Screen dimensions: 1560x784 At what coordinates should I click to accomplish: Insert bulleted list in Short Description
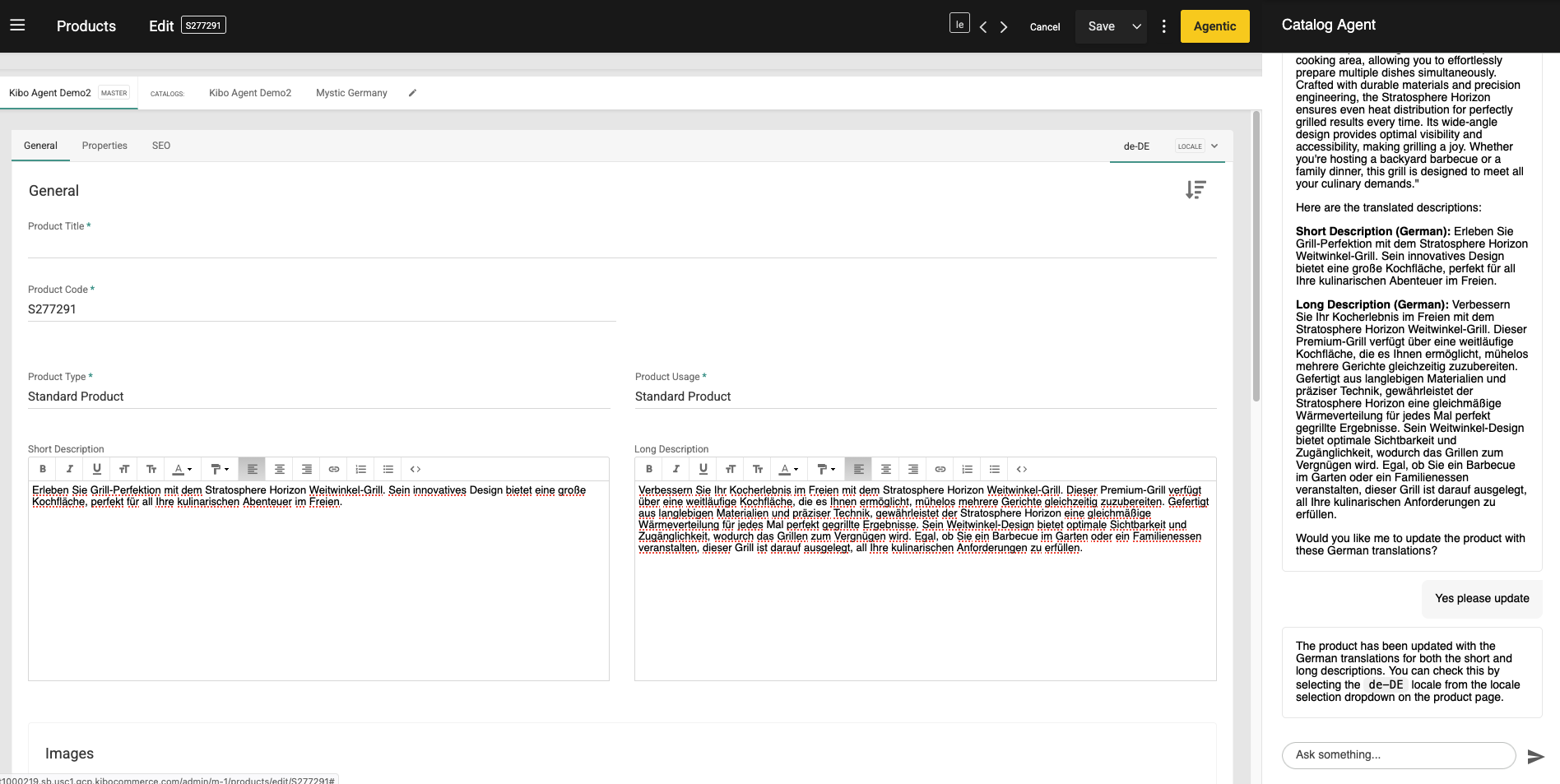point(388,469)
